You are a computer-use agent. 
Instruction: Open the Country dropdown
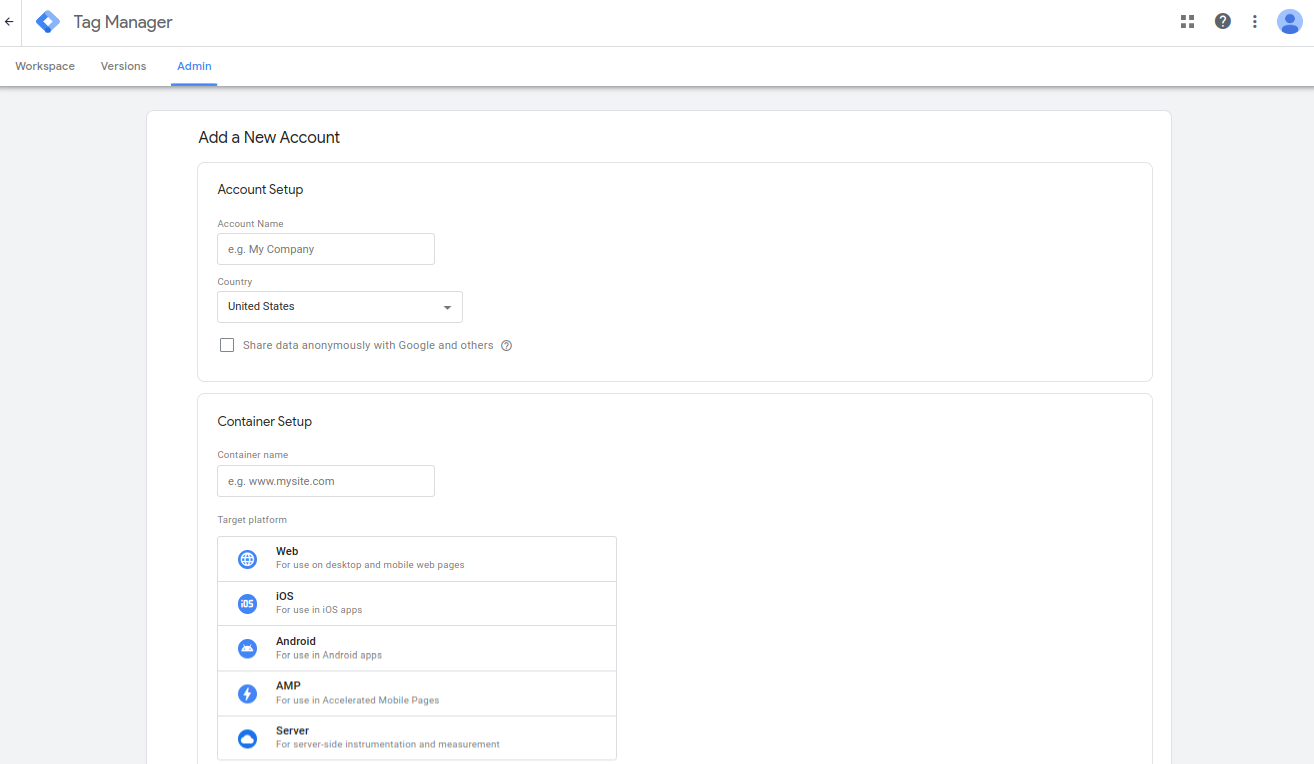339,306
